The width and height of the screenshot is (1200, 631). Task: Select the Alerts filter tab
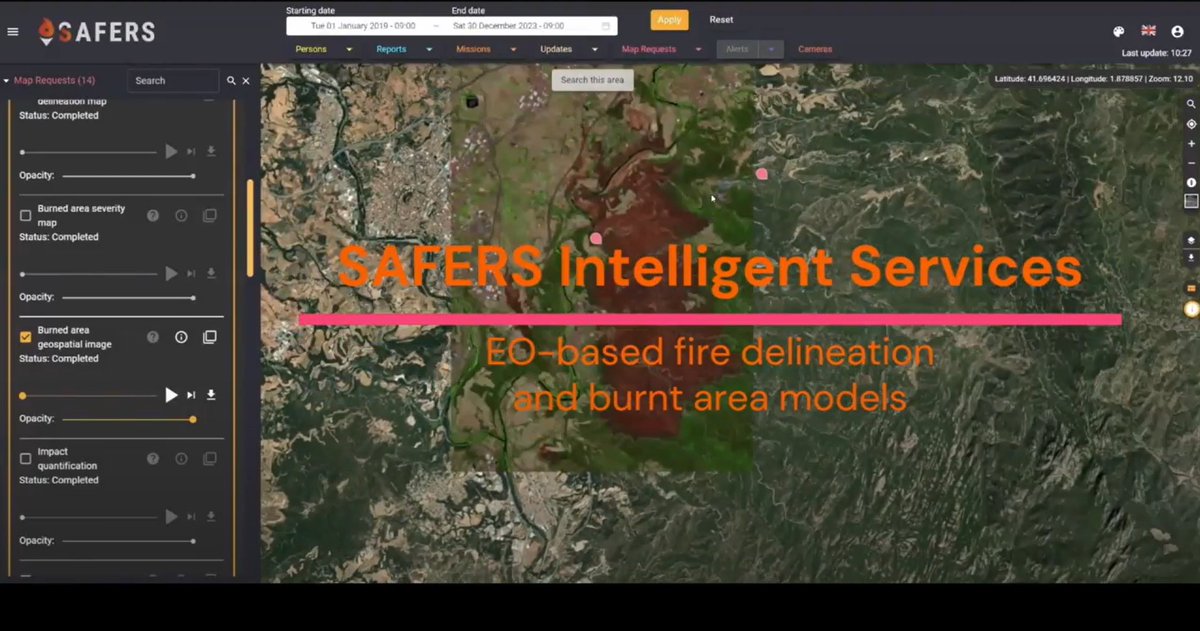[737, 49]
